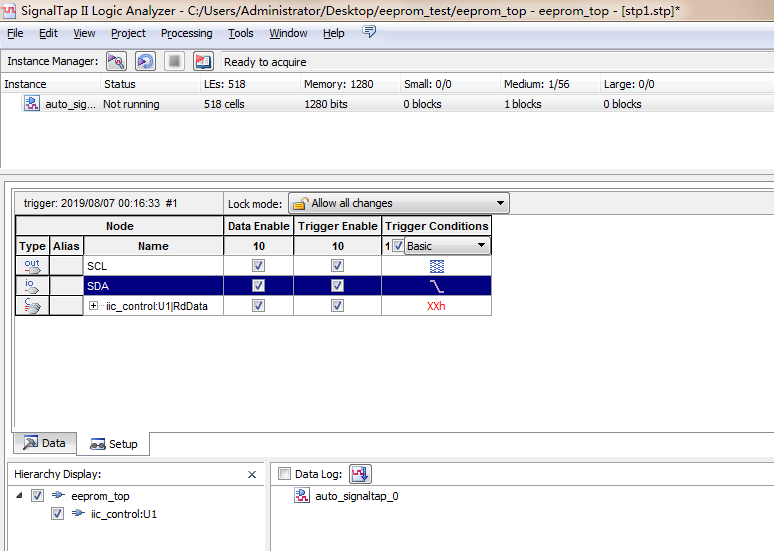Toggle RdData Data Enable checkbox
Viewport: 774px width, 551px height.
258,306
